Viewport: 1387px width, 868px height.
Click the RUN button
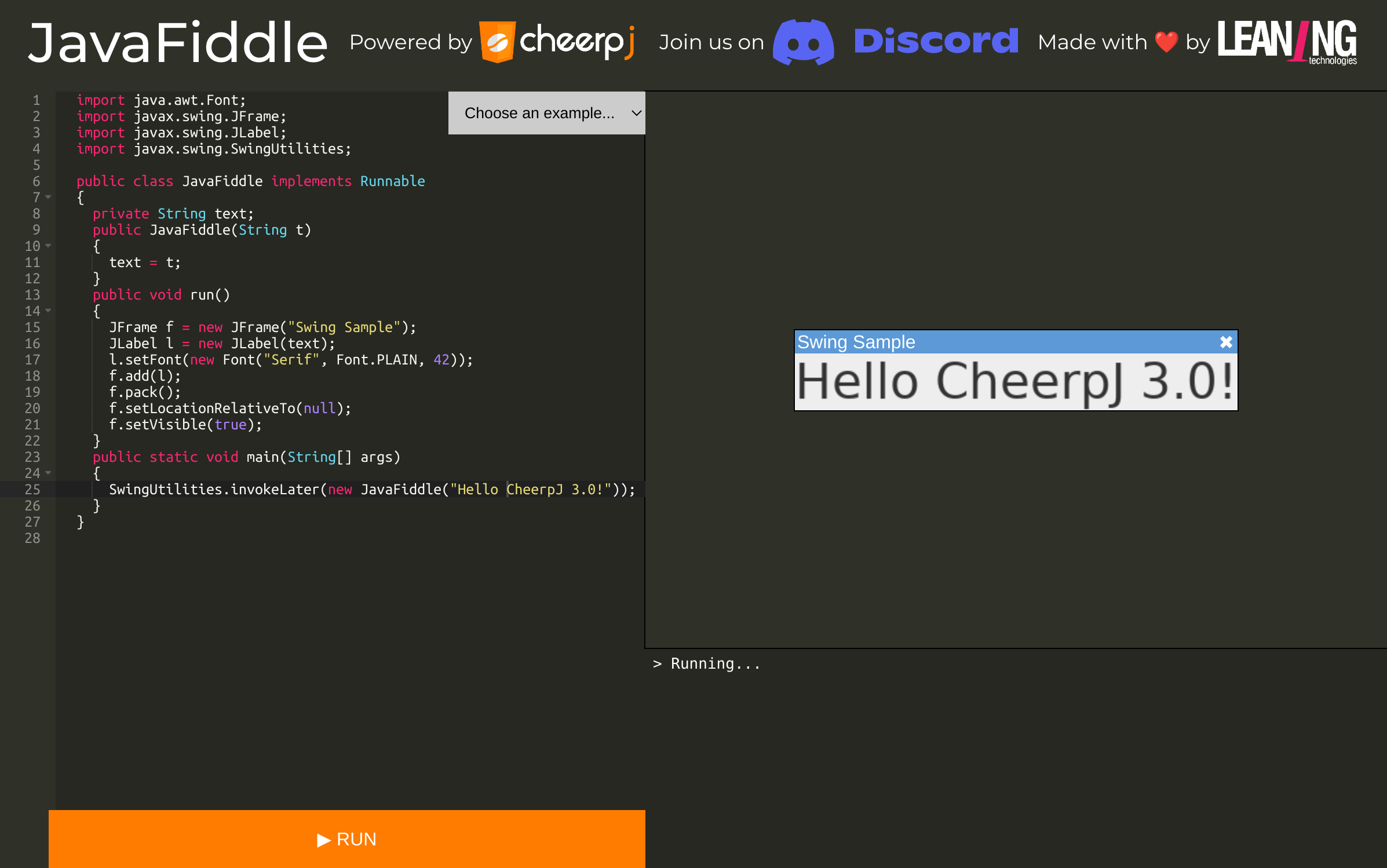pyautogui.click(x=347, y=840)
